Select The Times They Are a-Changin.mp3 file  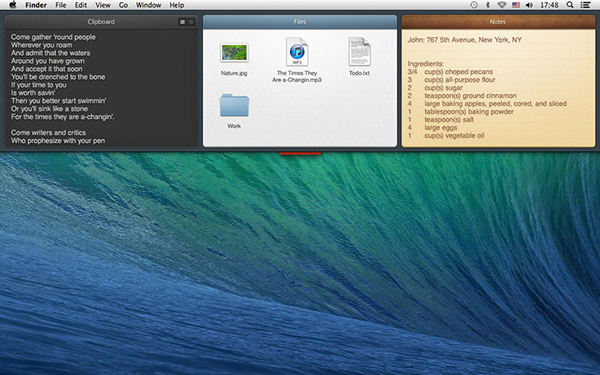coord(297,52)
